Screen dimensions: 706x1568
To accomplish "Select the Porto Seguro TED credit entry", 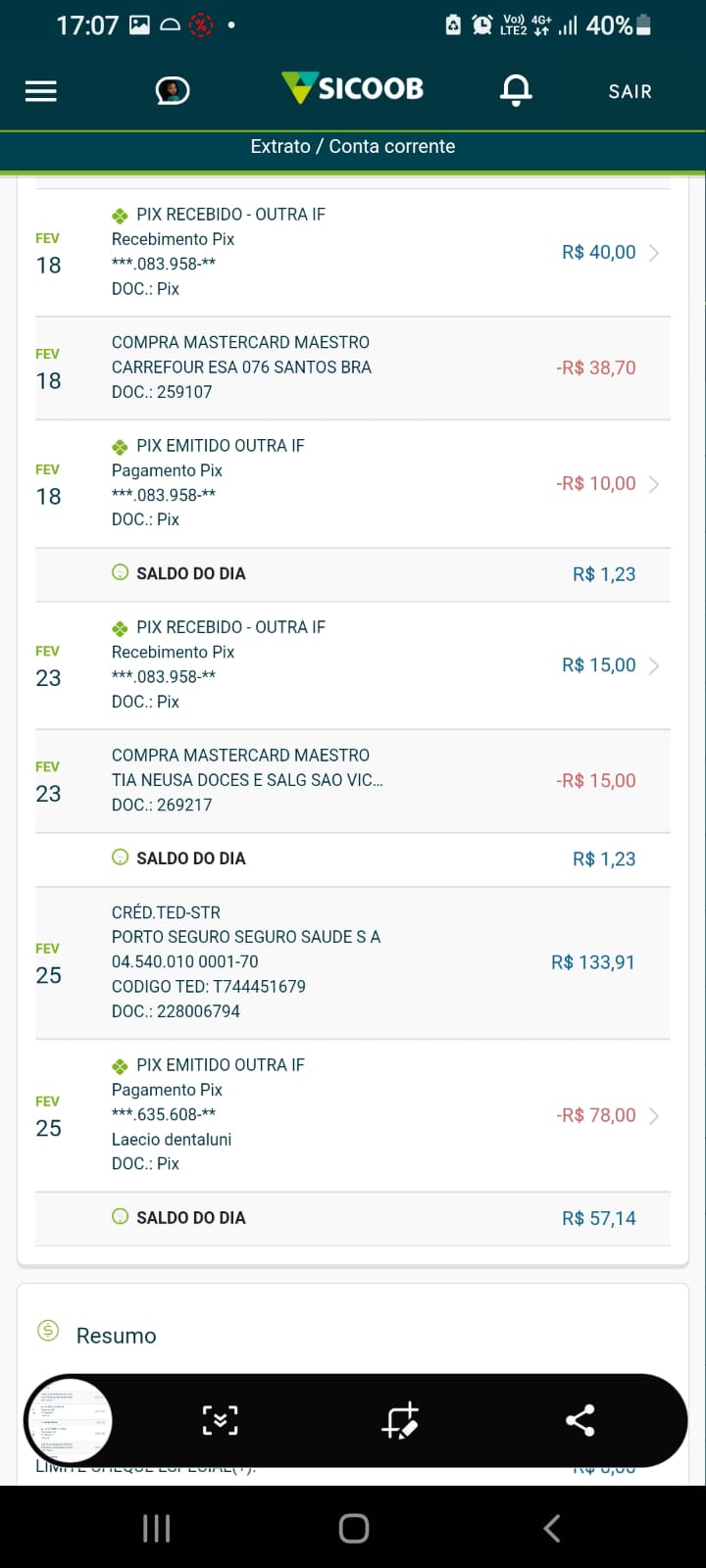I will pyautogui.click(x=353, y=962).
